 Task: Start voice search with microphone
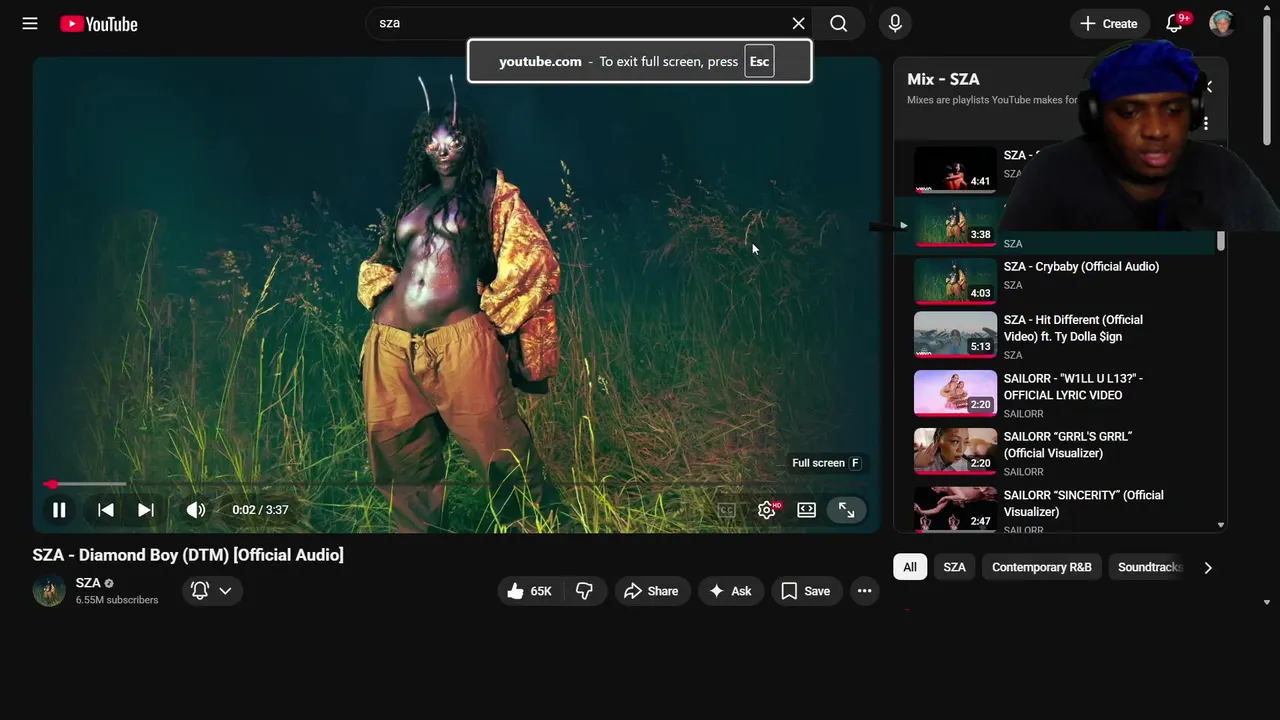tap(895, 23)
